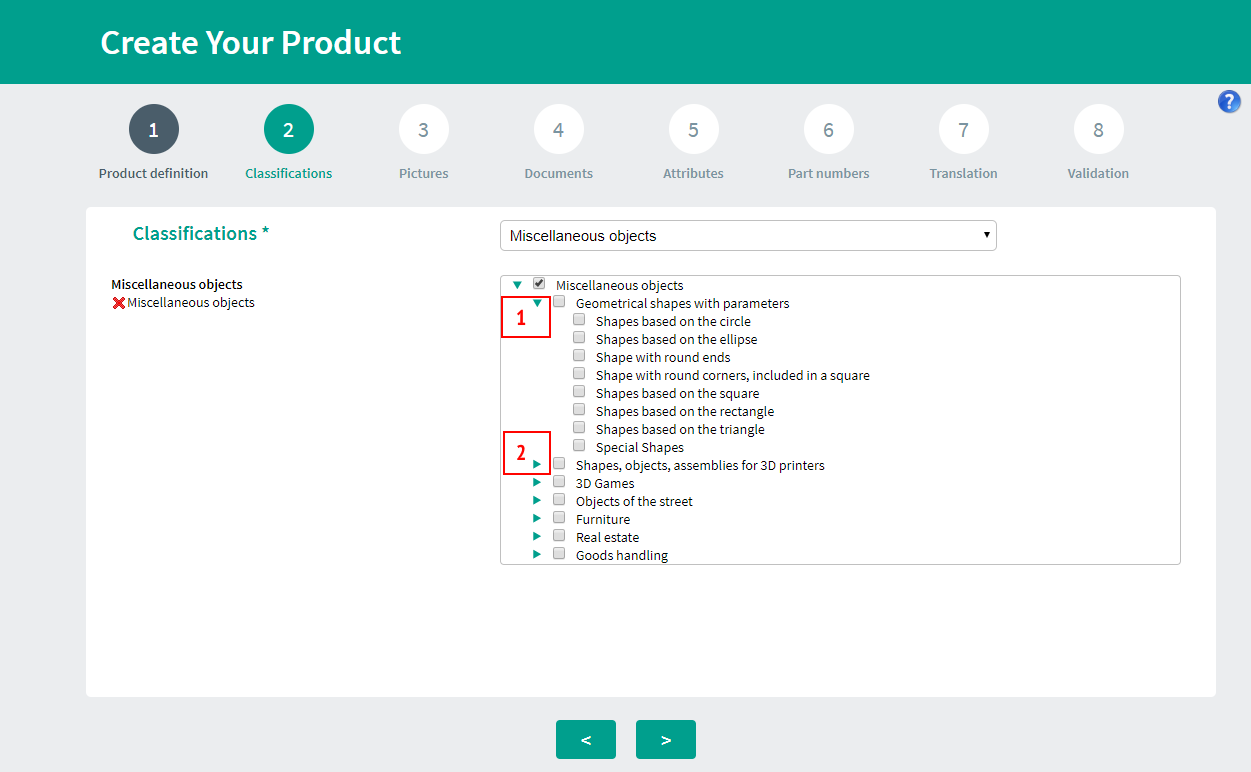The width and height of the screenshot is (1251, 772).
Task: Click the blue help question mark icon
Action: click(1229, 101)
